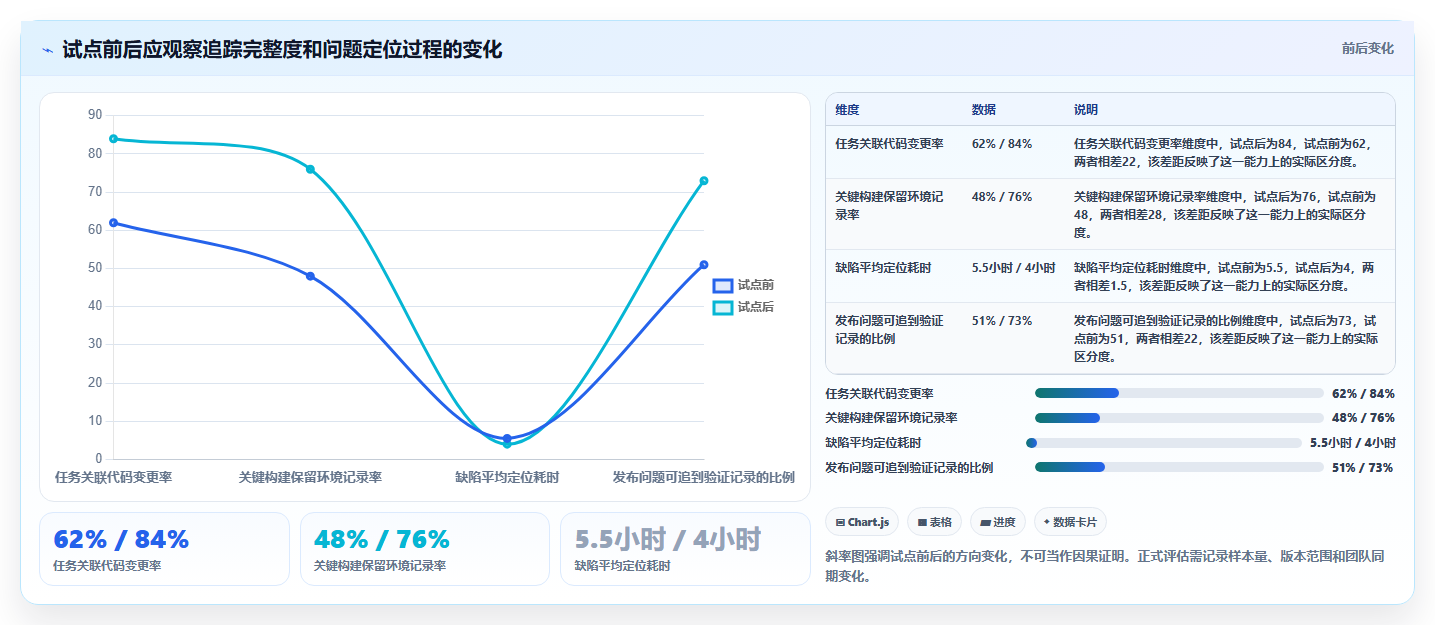Select the 数据卡片 tag chip

(x=1070, y=522)
